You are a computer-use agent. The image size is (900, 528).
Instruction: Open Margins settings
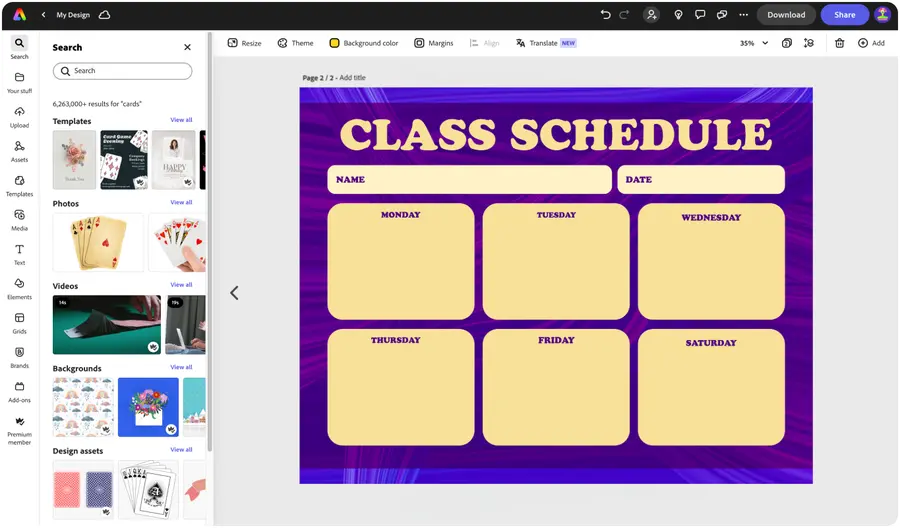(x=434, y=43)
